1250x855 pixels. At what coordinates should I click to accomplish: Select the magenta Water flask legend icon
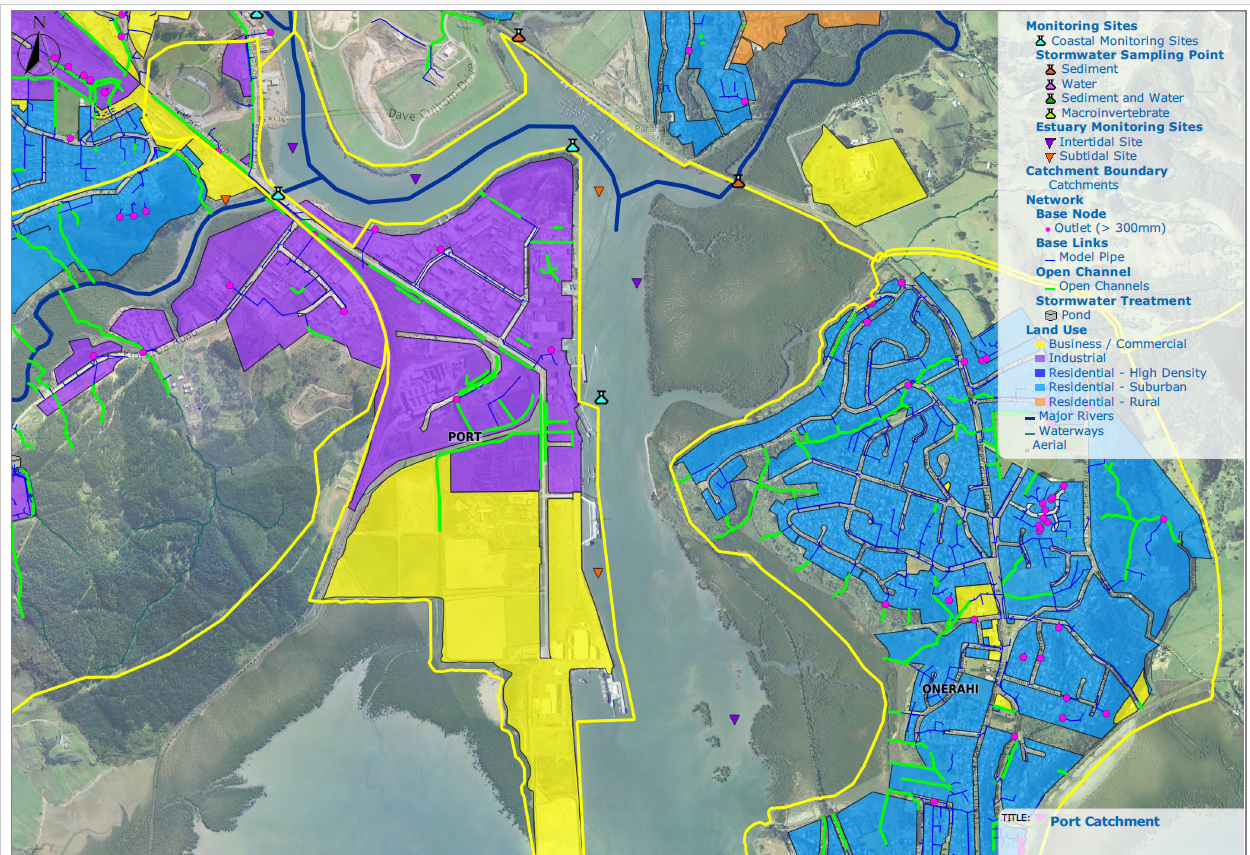1050,84
